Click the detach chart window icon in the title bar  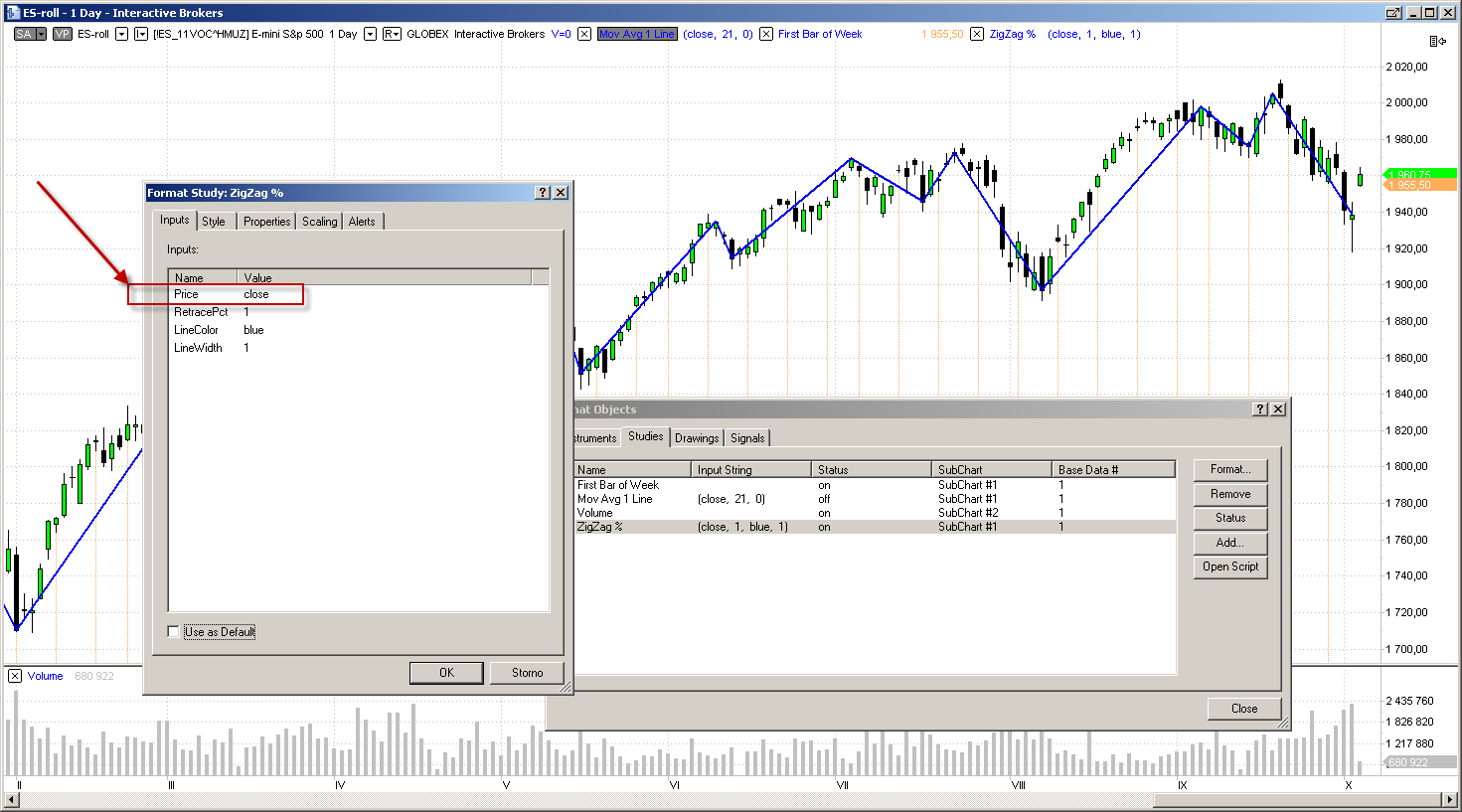point(1393,13)
